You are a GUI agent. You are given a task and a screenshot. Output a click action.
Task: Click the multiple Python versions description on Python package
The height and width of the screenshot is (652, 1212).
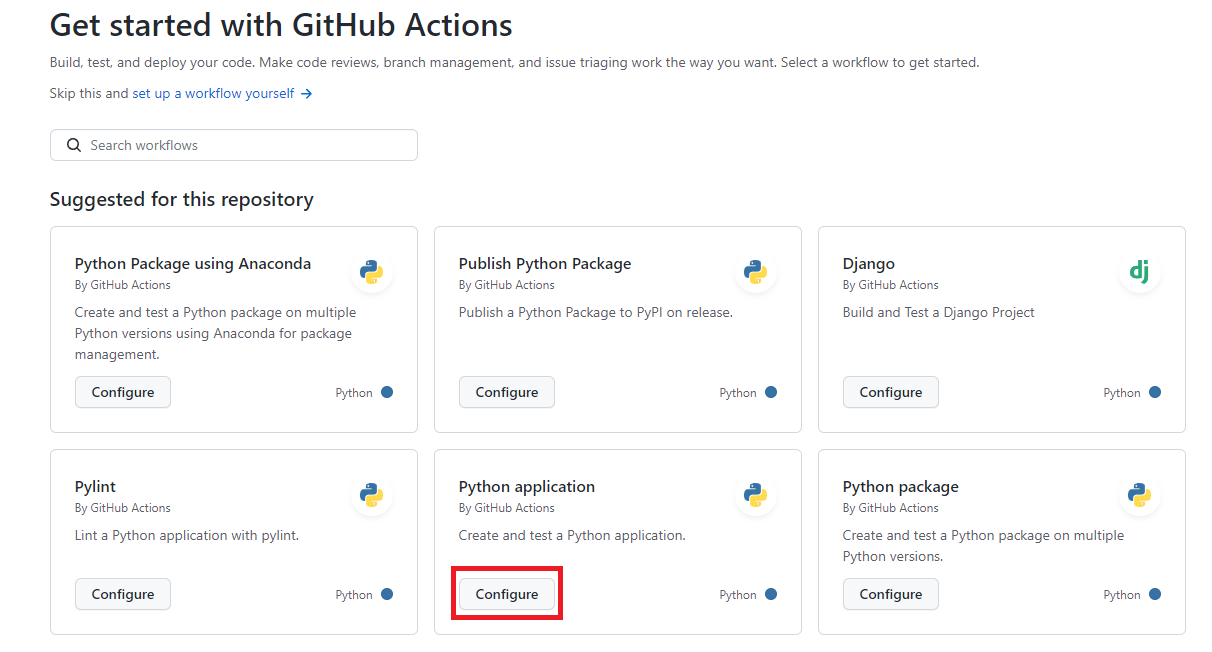[x=983, y=546]
